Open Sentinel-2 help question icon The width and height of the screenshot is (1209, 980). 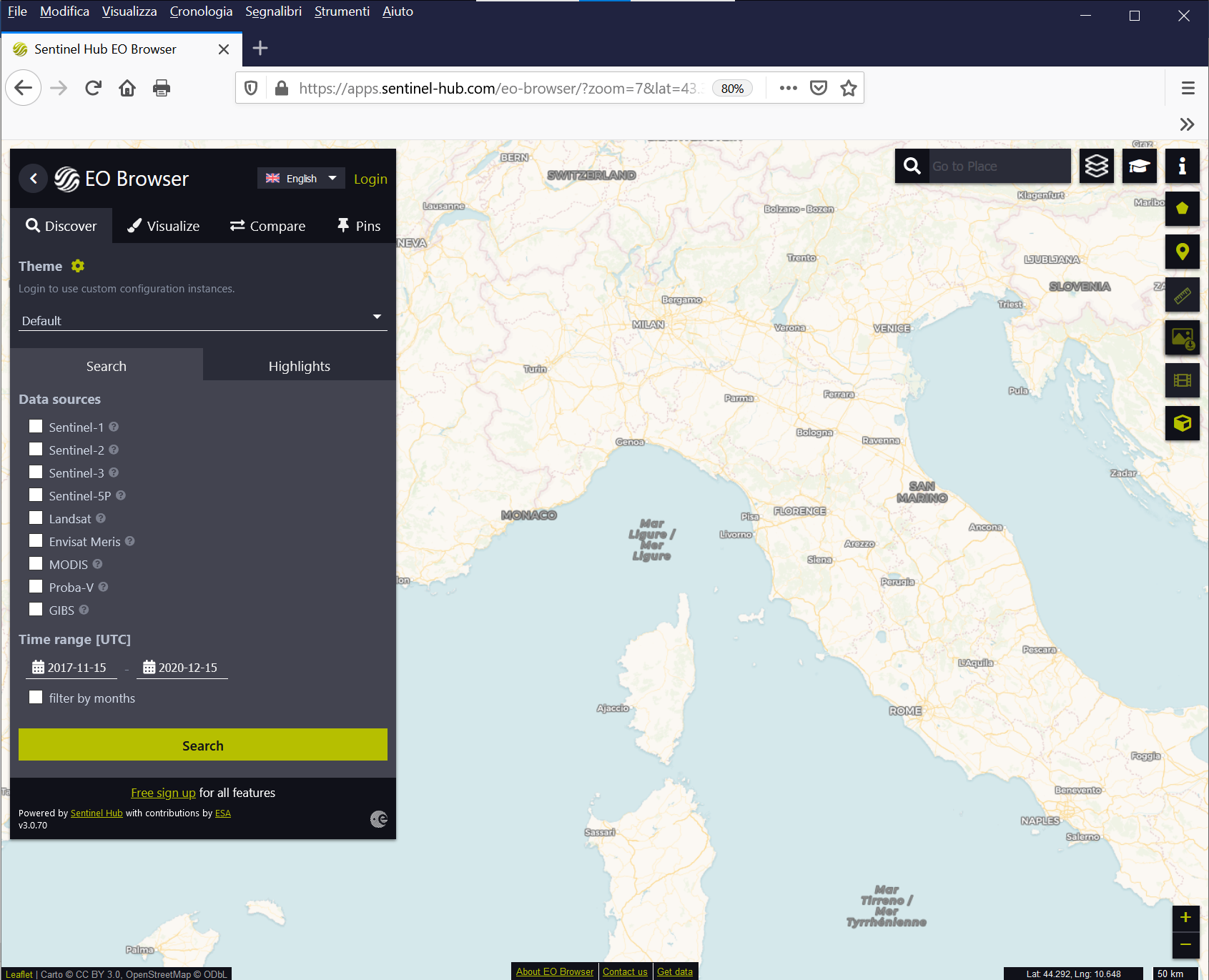tap(114, 450)
